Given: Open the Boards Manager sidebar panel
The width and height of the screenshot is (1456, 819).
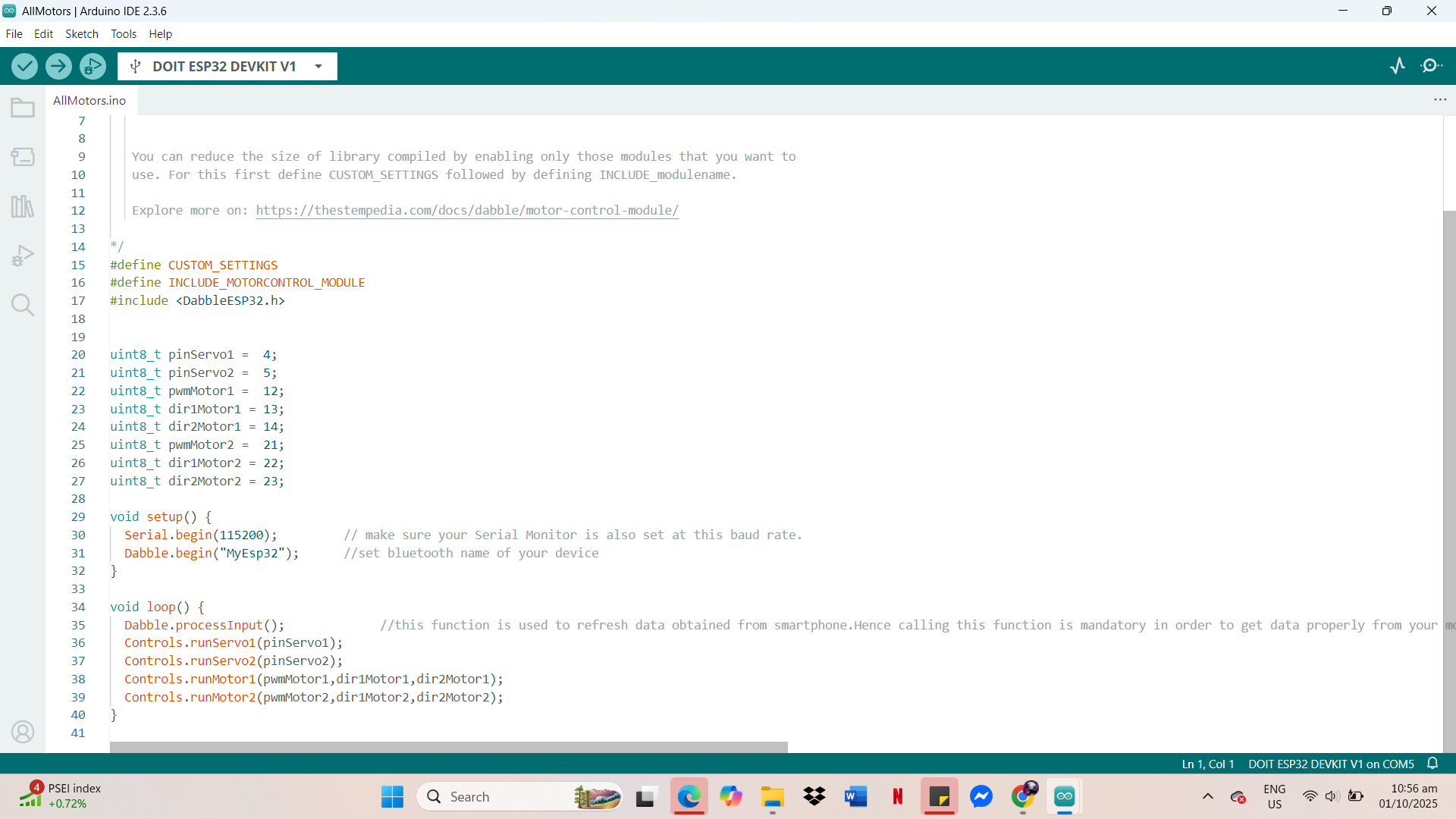Looking at the screenshot, I should (x=23, y=157).
